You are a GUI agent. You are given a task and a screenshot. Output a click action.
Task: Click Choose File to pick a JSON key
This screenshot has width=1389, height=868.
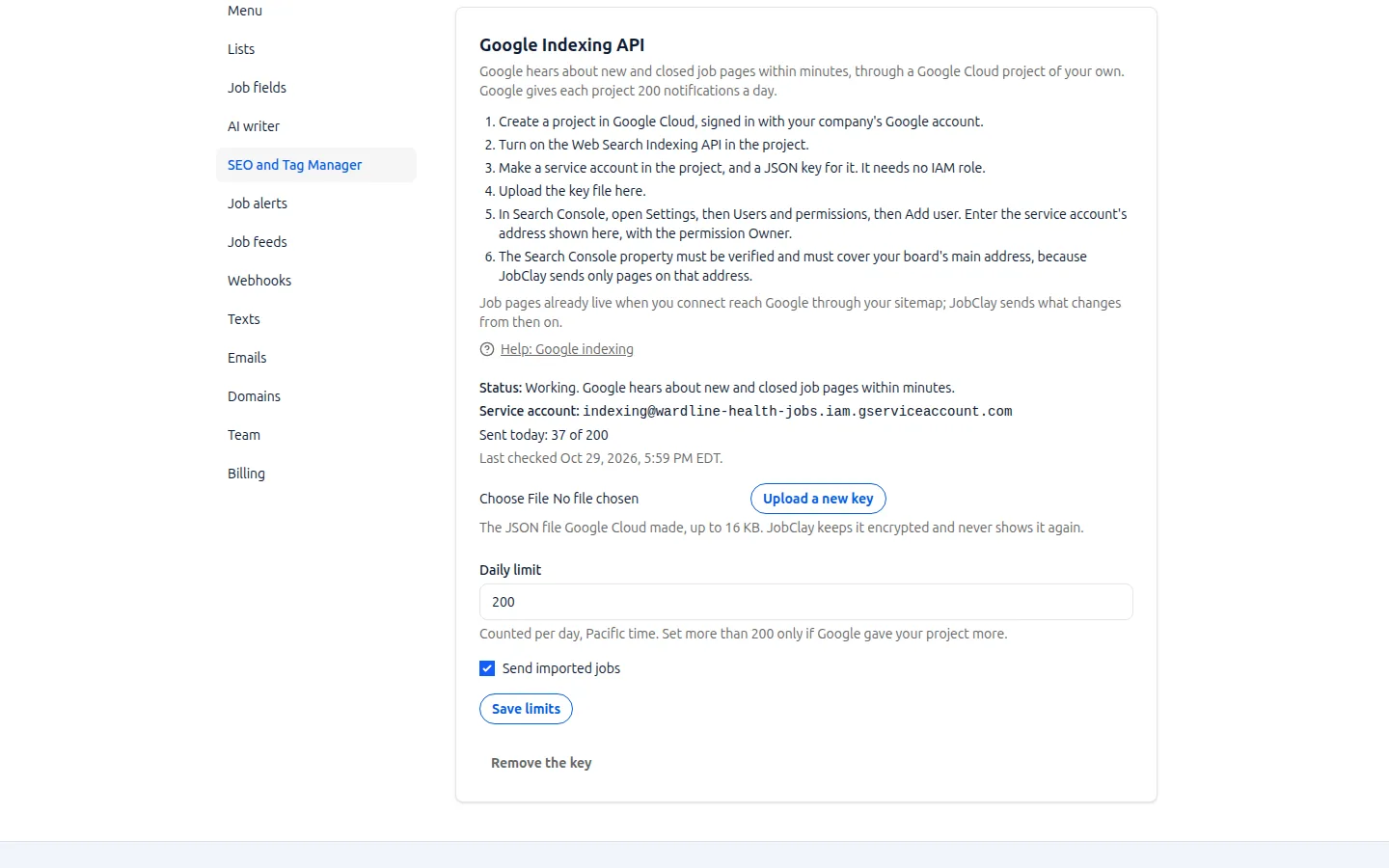click(x=514, y=499)
